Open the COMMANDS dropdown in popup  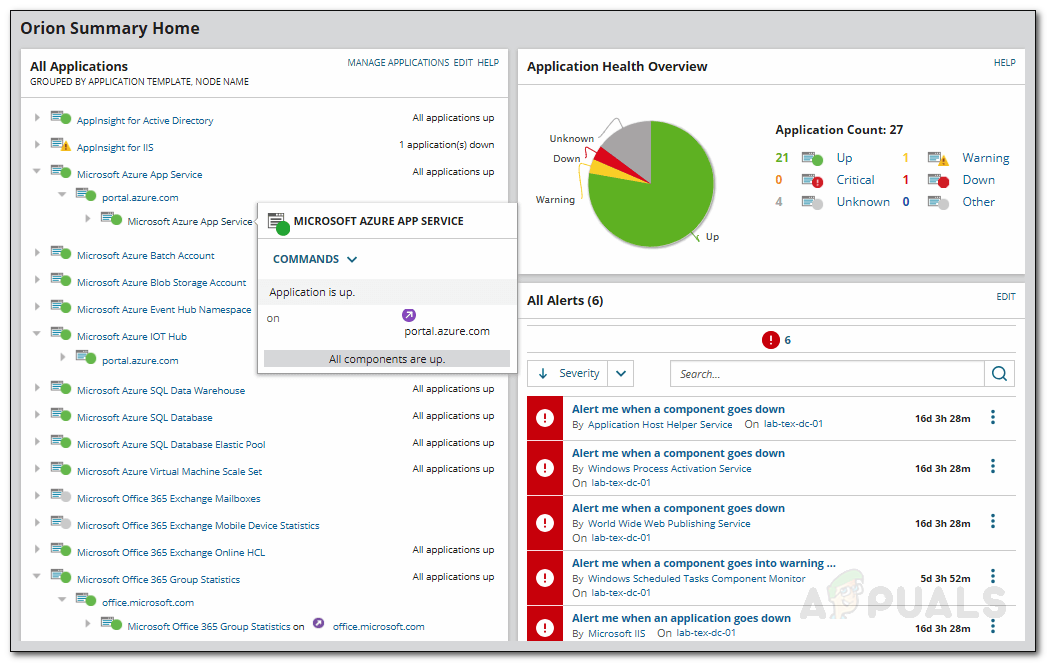pyautogui.click(x=315, y=259)
